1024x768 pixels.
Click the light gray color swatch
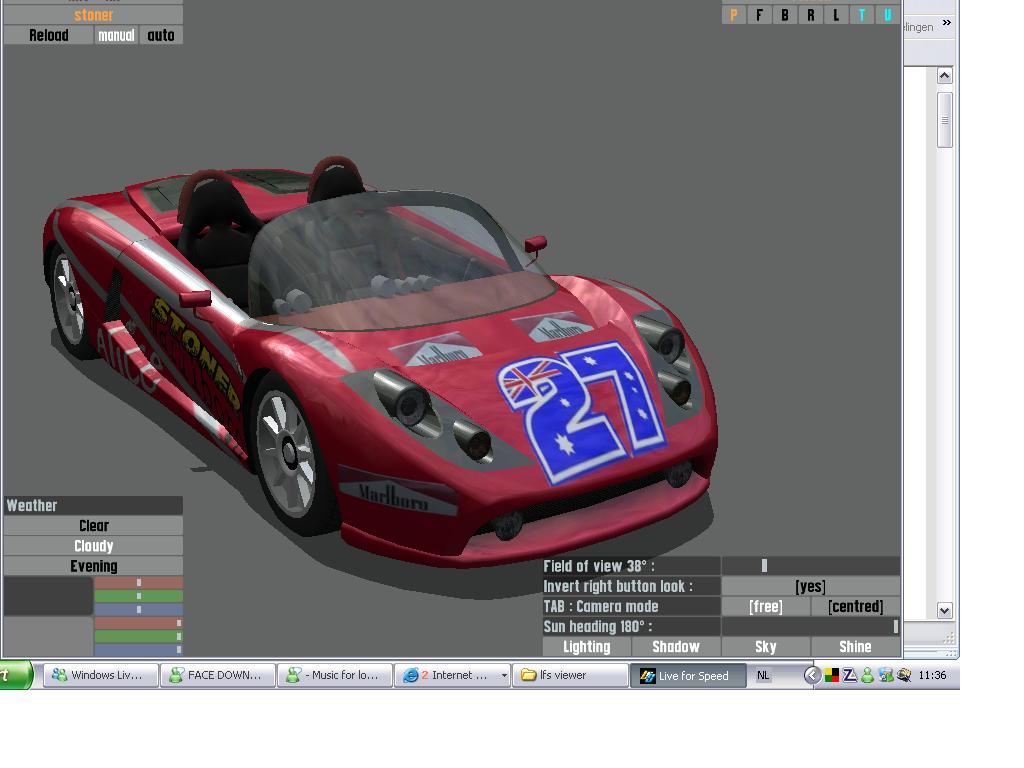click(48, 636)
